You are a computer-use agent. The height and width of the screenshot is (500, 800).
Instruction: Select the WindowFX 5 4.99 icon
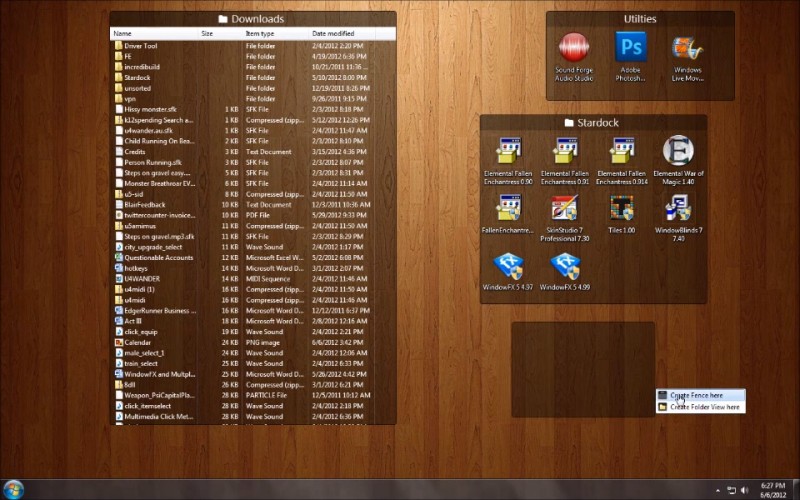(565, 272)
